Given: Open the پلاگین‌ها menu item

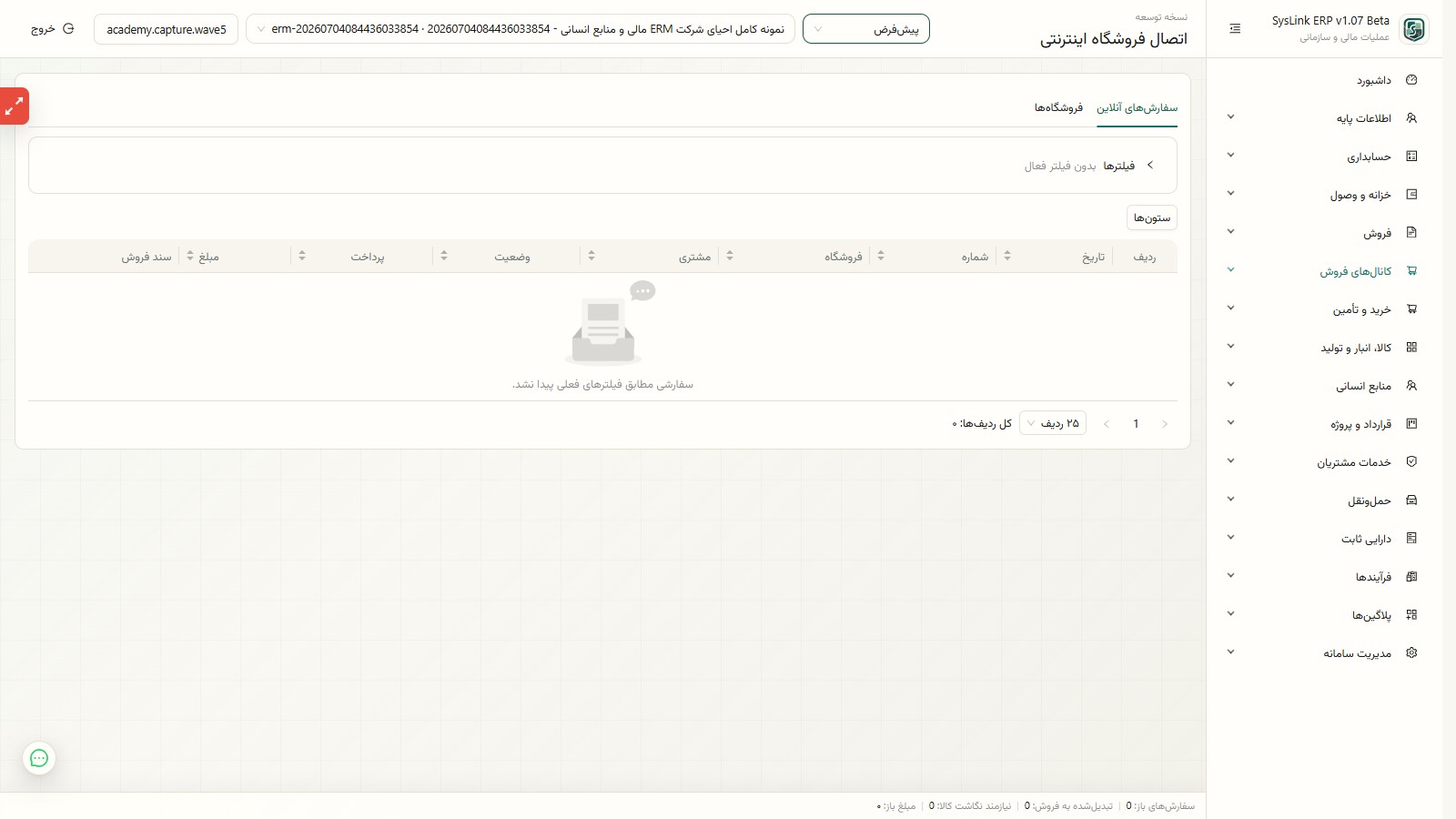Looking at the screenshot, I should click(x=1324, y=615).
